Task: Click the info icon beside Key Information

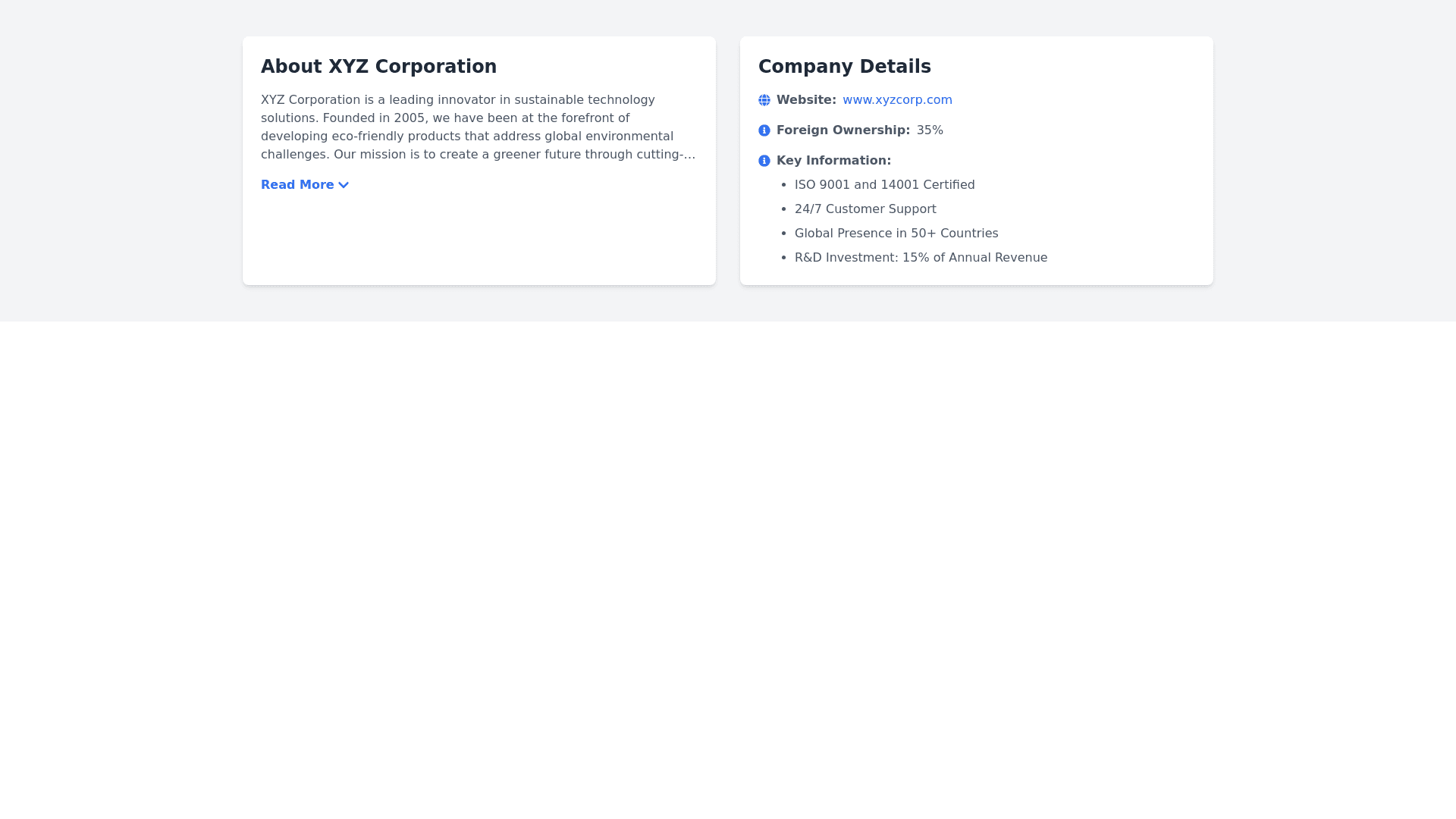Action: point(764,161)
